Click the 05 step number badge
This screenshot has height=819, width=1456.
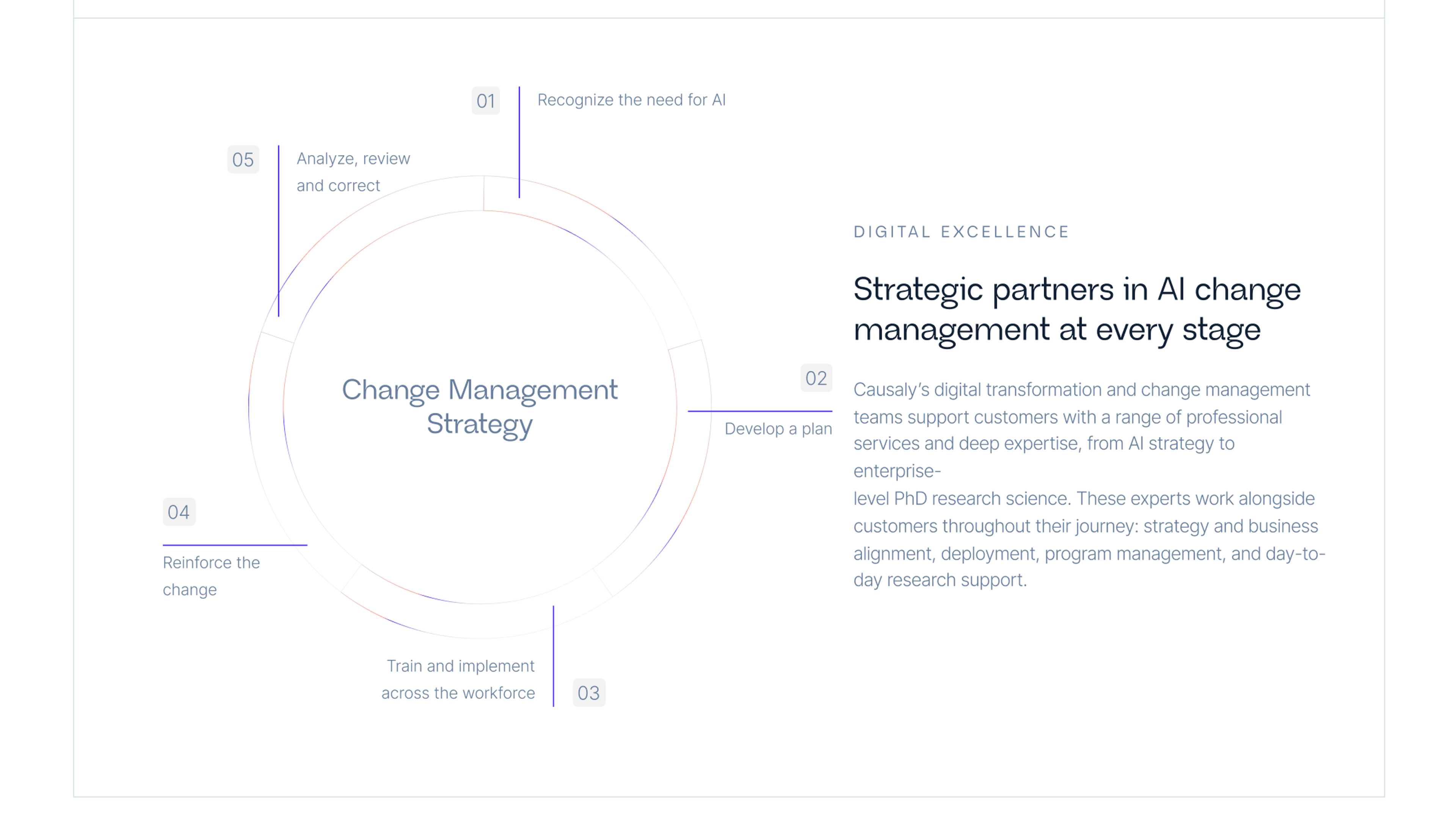pos(243,159)
